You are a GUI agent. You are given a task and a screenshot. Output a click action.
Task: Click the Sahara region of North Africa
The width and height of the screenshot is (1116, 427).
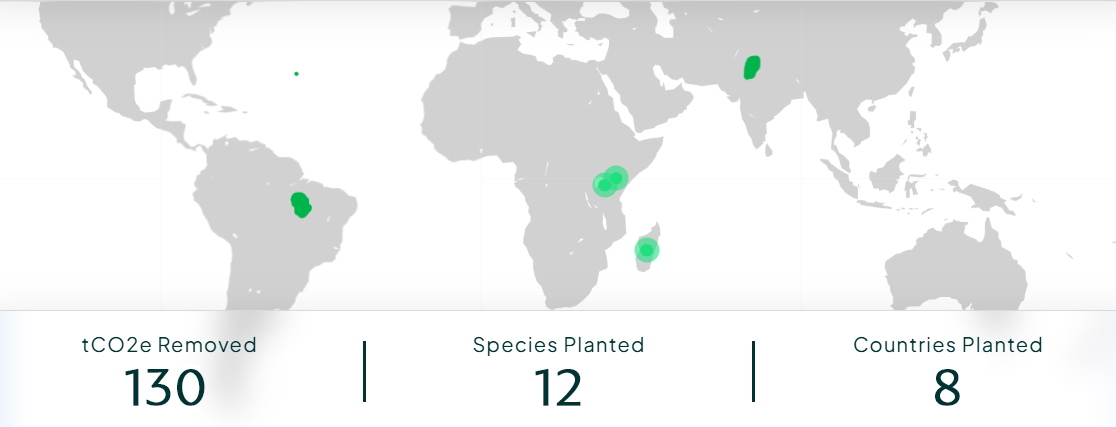tap(500, 90)
